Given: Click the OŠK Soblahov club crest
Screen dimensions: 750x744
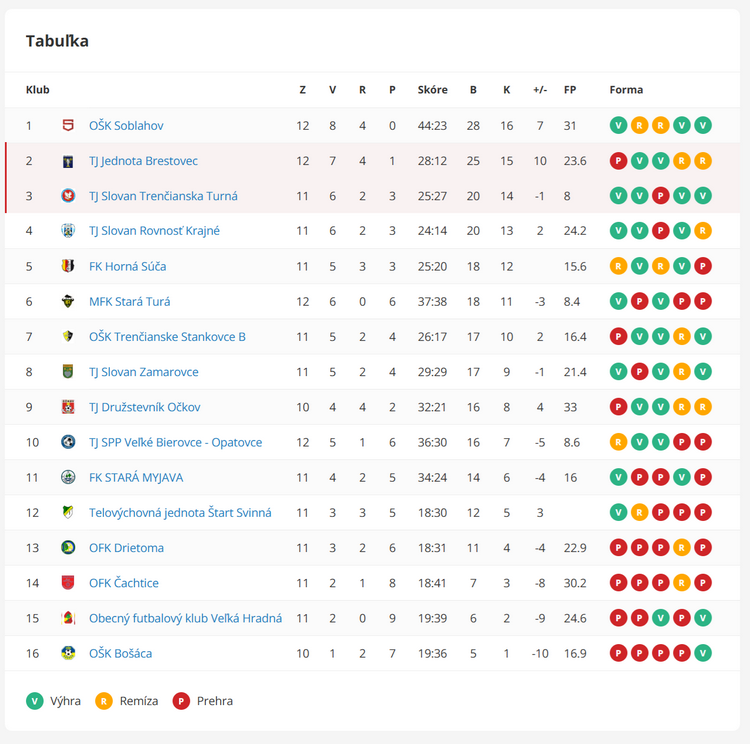Looking at the screenshot, I should coord(68,126).
